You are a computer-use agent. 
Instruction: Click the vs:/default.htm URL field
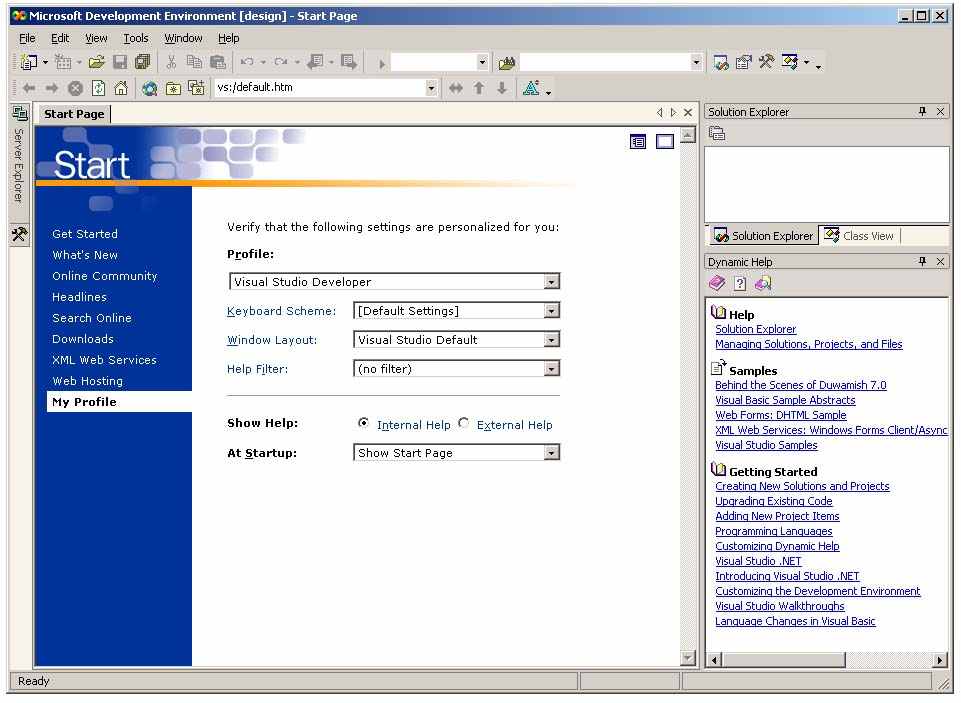pos(318,88)
